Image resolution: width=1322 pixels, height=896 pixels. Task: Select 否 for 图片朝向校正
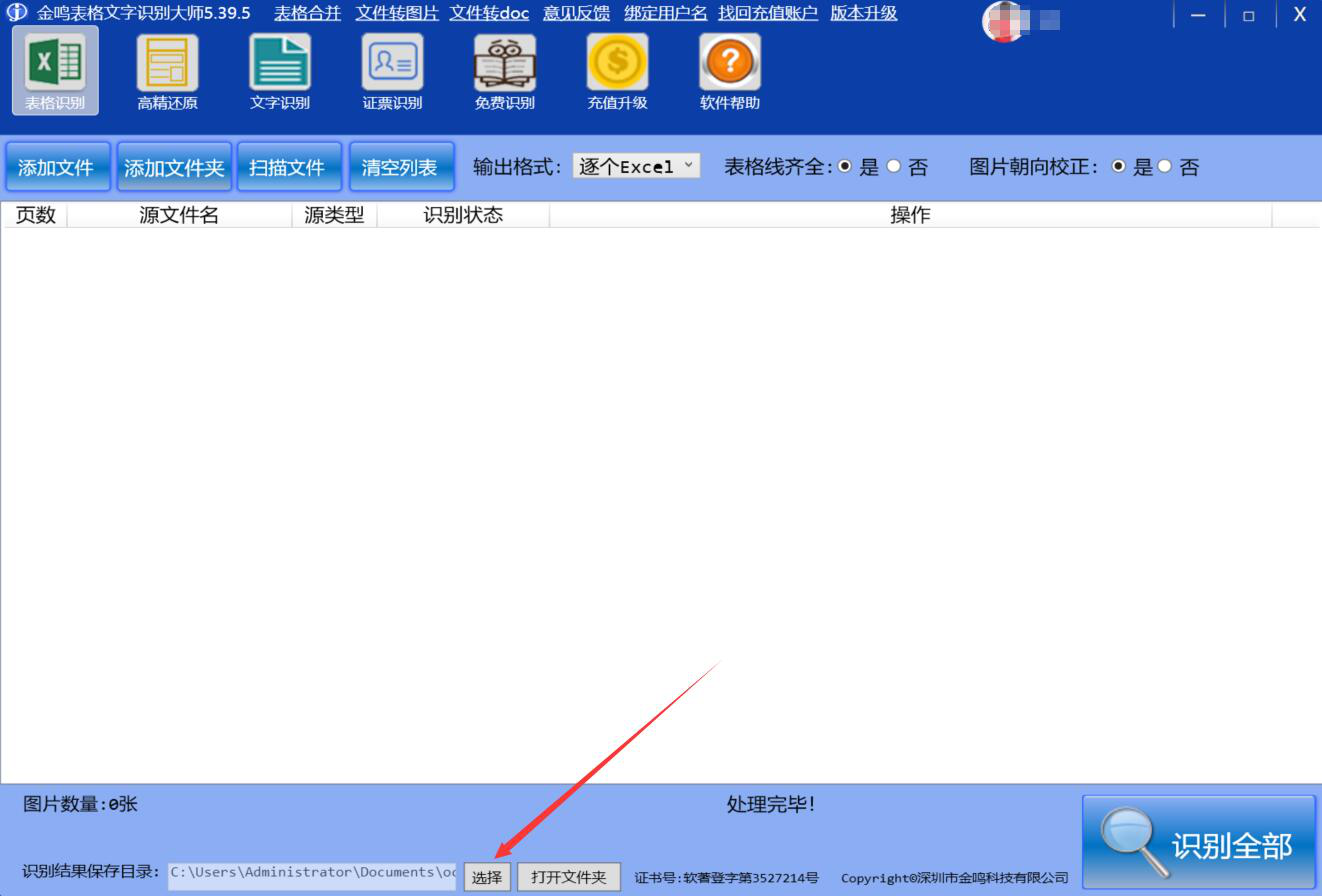click(x=1164, y=167)
